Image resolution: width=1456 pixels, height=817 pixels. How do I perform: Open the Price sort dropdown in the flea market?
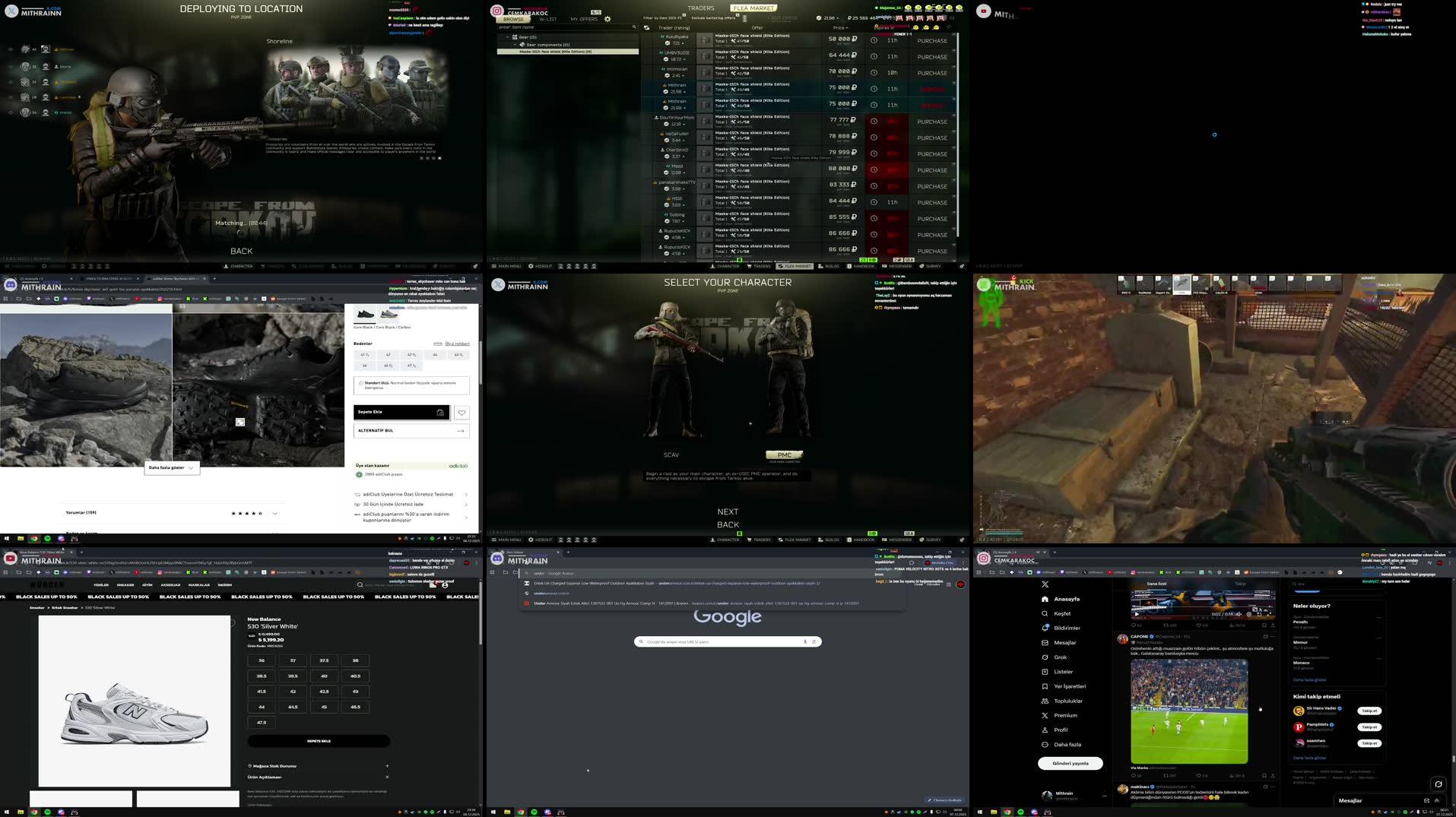click(842, 27)
